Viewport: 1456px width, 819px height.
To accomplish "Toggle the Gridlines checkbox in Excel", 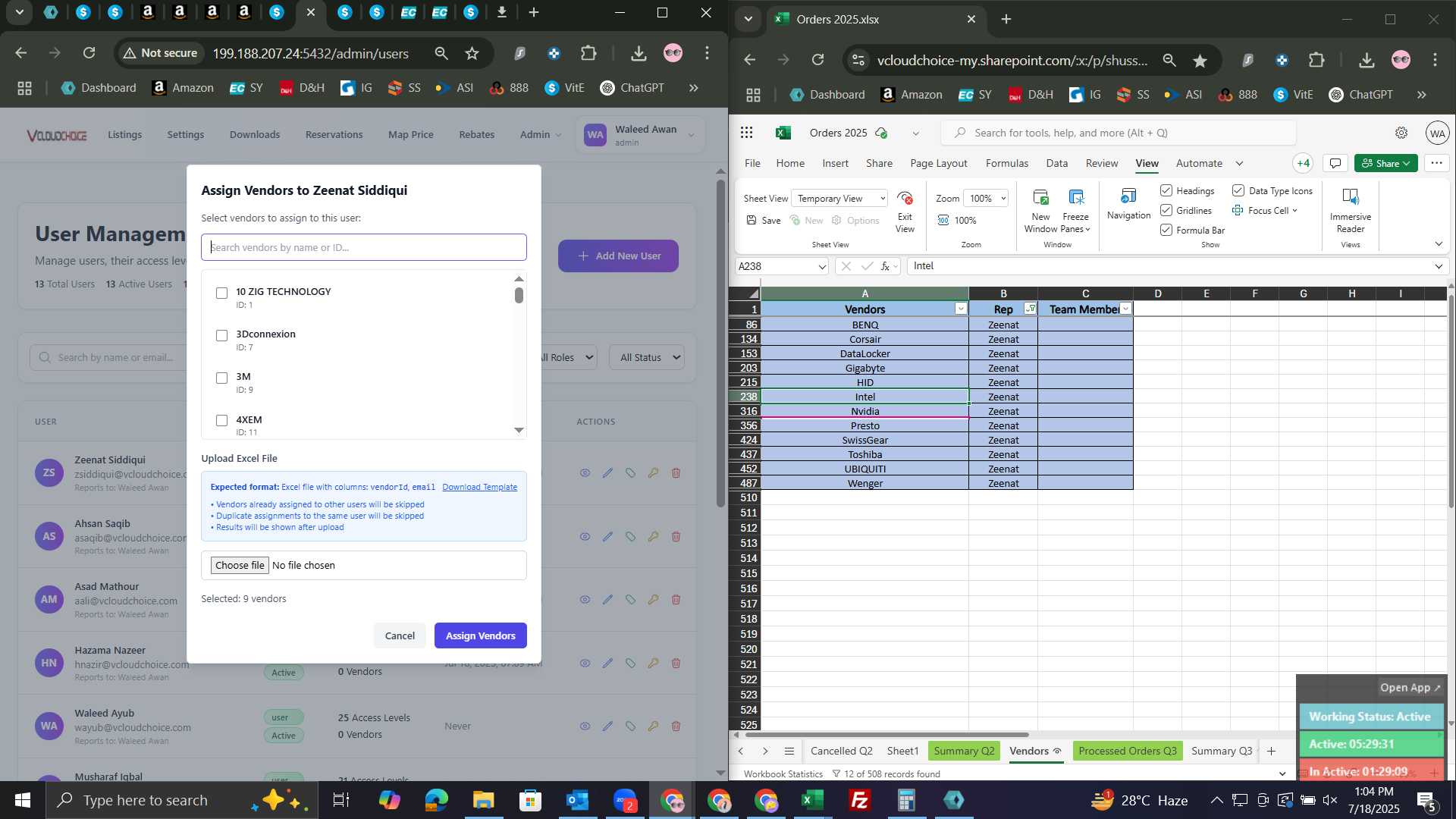I will pyautogui.click(x=1166, y=210).
